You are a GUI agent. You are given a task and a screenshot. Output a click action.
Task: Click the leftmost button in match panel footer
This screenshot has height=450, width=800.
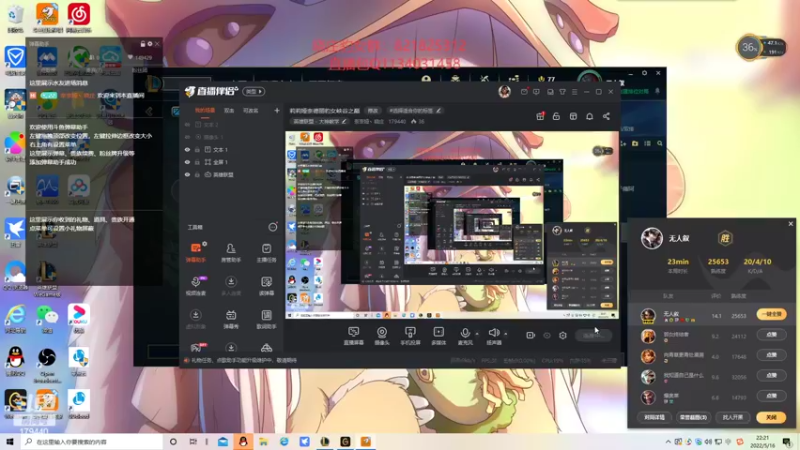[654, 417]
